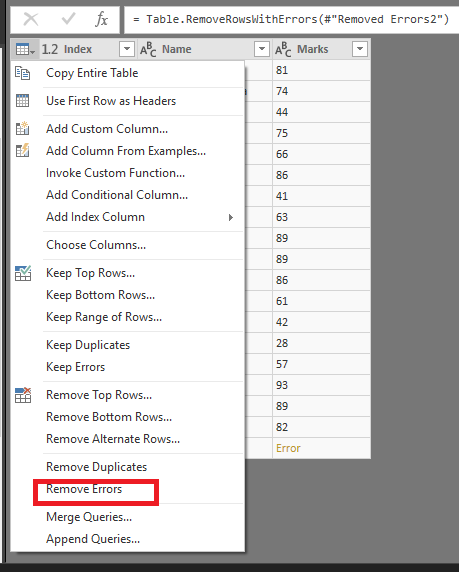Open the Index column filter dropdown
This screenshot has width=459, height=572.
tap(127, 49)
